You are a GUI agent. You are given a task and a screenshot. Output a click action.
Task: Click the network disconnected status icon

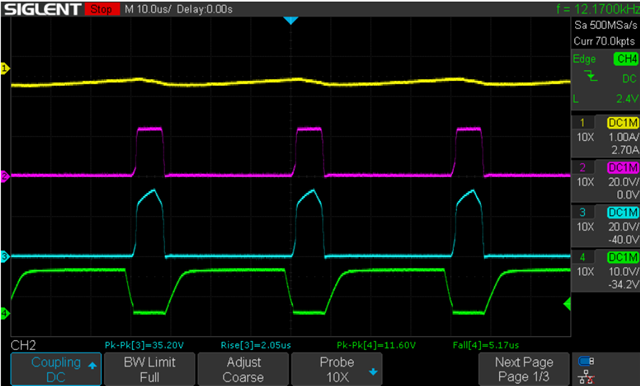(x=586, y=377)
